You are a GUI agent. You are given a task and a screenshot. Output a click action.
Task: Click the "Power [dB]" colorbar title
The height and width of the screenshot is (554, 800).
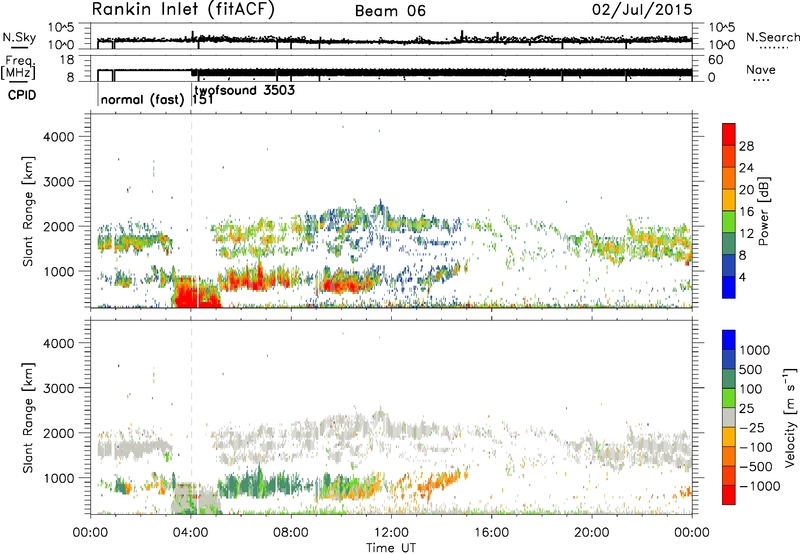764,211
